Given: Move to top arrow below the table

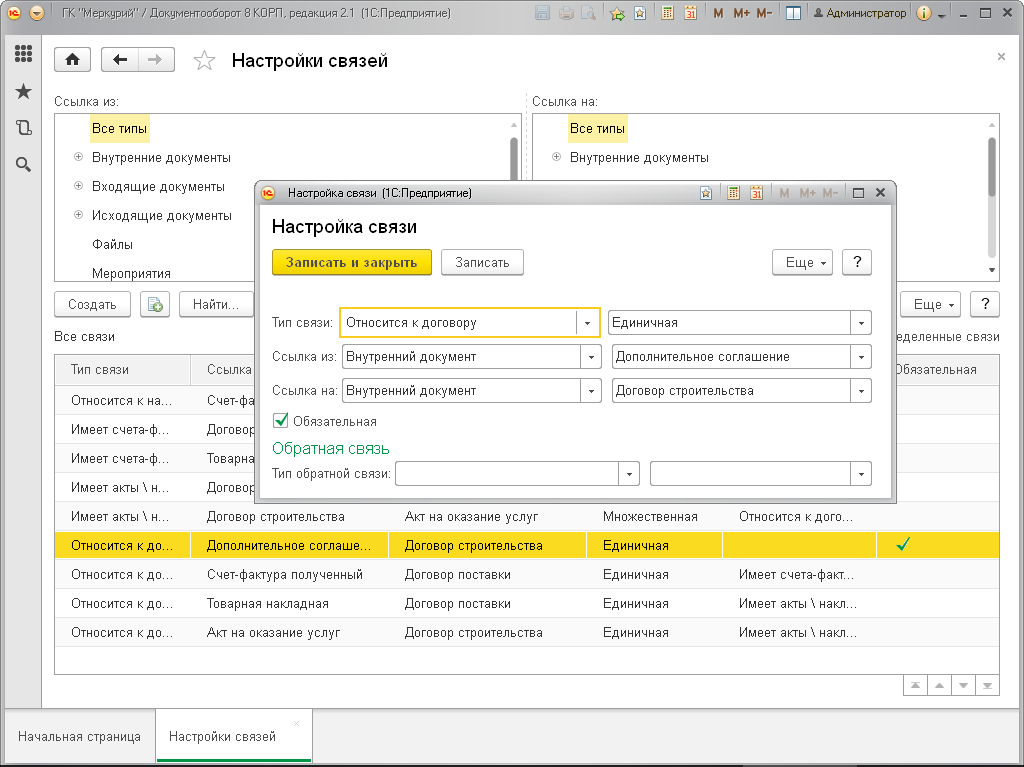Looking at the screenshot, I should 916,685.
